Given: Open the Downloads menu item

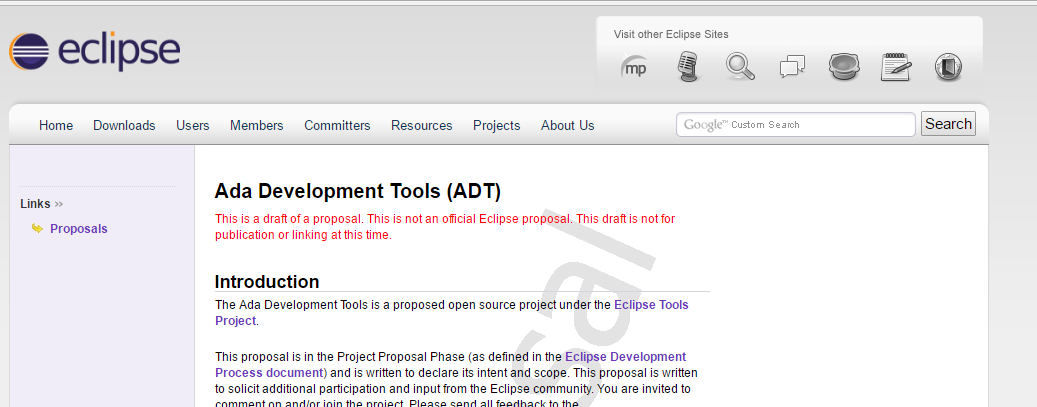Looking at the screenshot, I should tap(124, 126).
